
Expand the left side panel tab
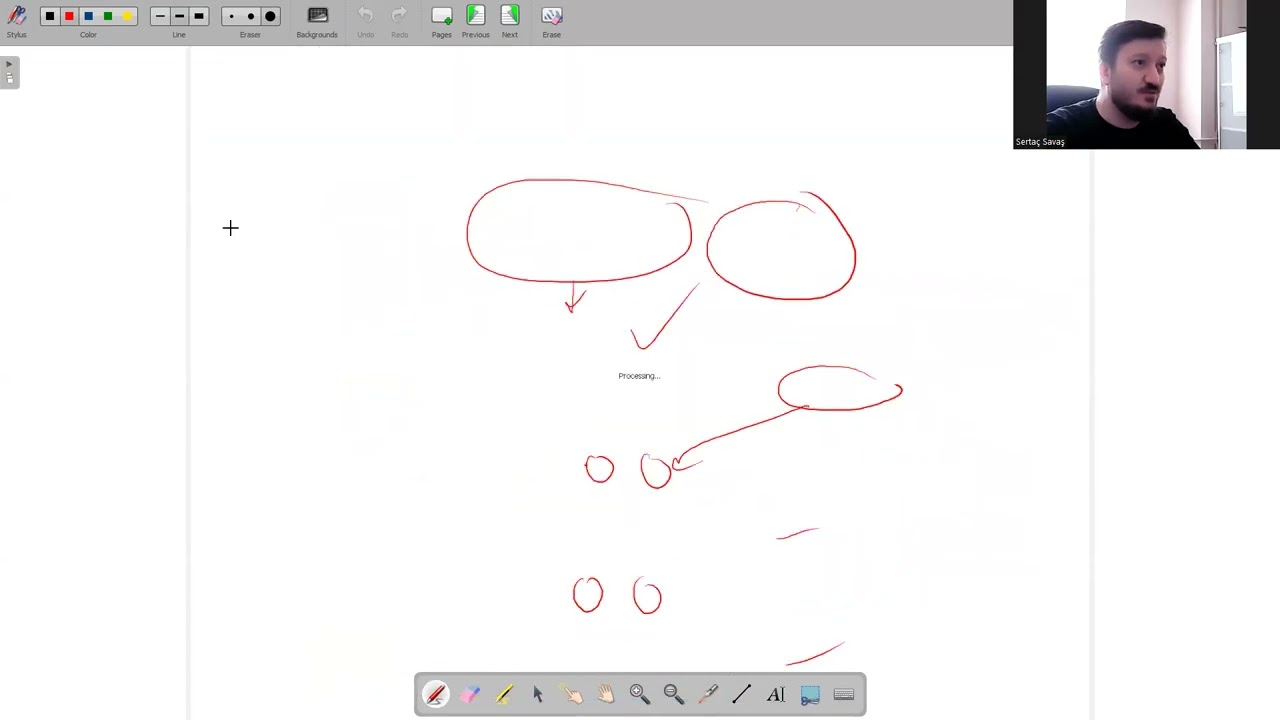pyautogui.click(x=9, y=72)
